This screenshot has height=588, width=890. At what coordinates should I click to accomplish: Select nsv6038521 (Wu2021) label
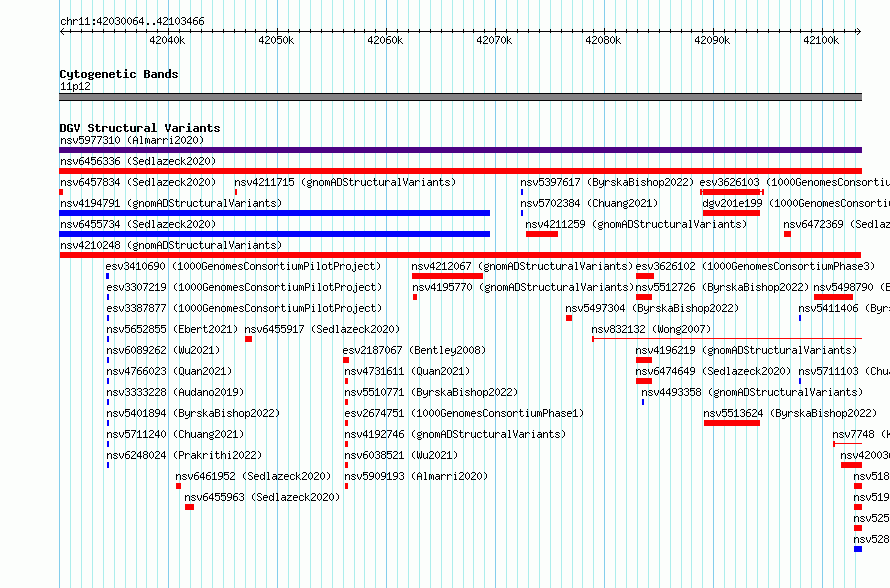click(401, 455)
